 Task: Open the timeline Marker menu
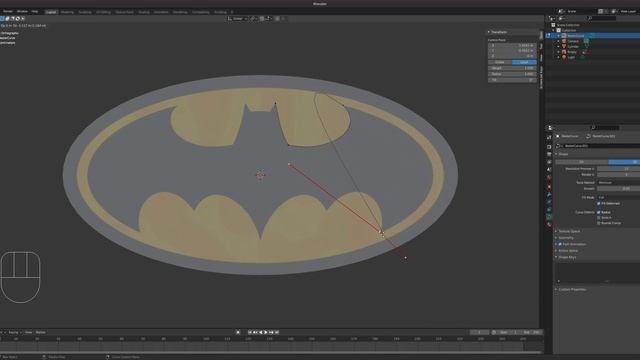click(x=41, y=332)
